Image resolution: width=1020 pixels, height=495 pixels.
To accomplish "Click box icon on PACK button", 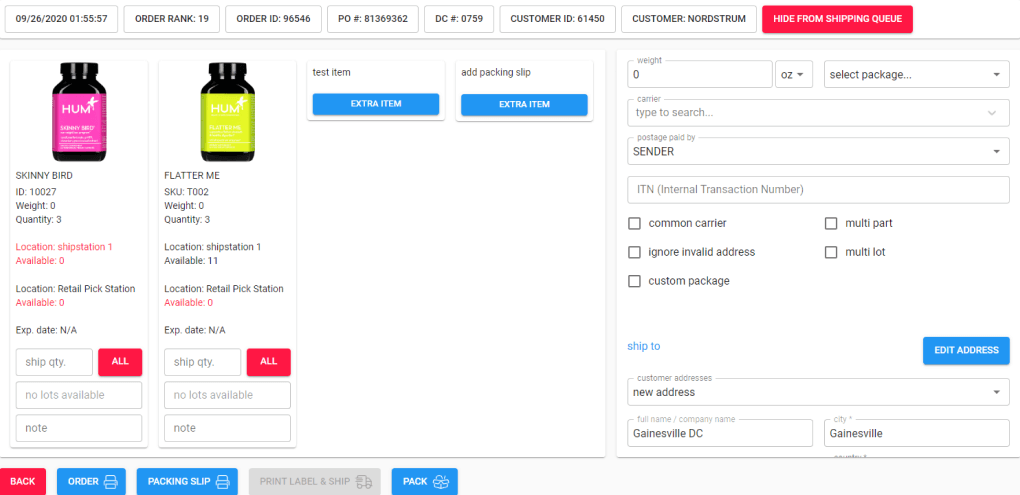I will tap(442, 482).
